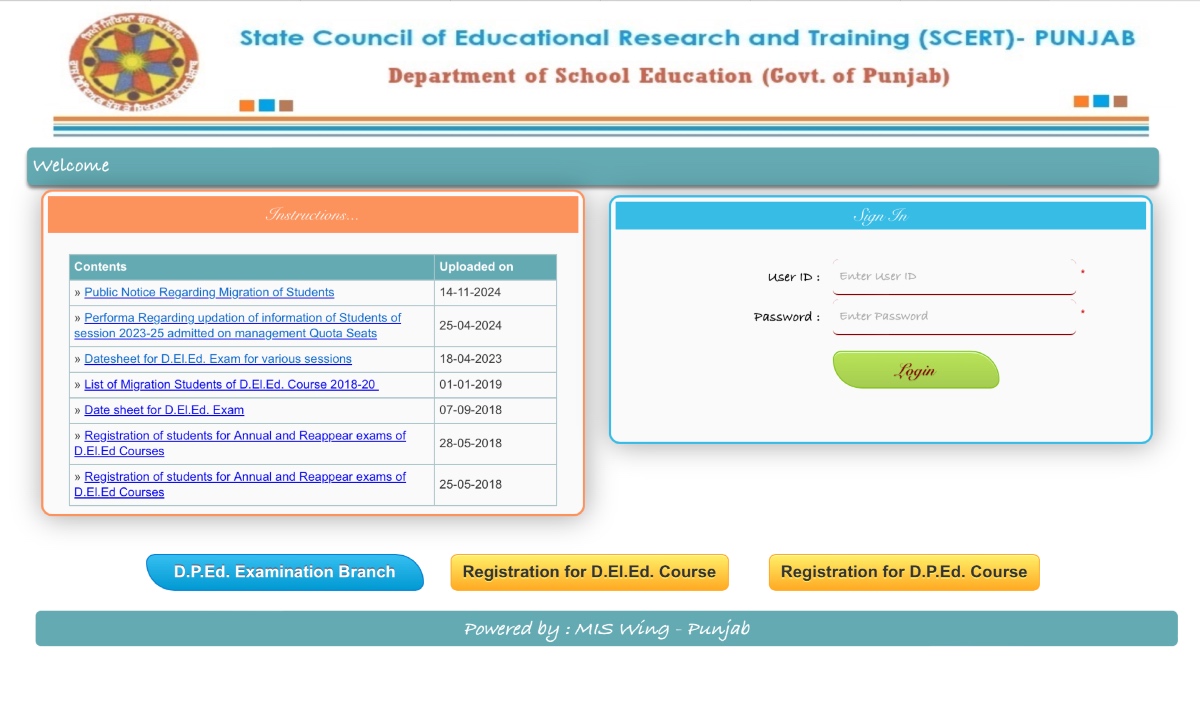Open Public Notice Regarding Migration of Students
This screenshot has width=1200, height=720.
coord(209,293)
